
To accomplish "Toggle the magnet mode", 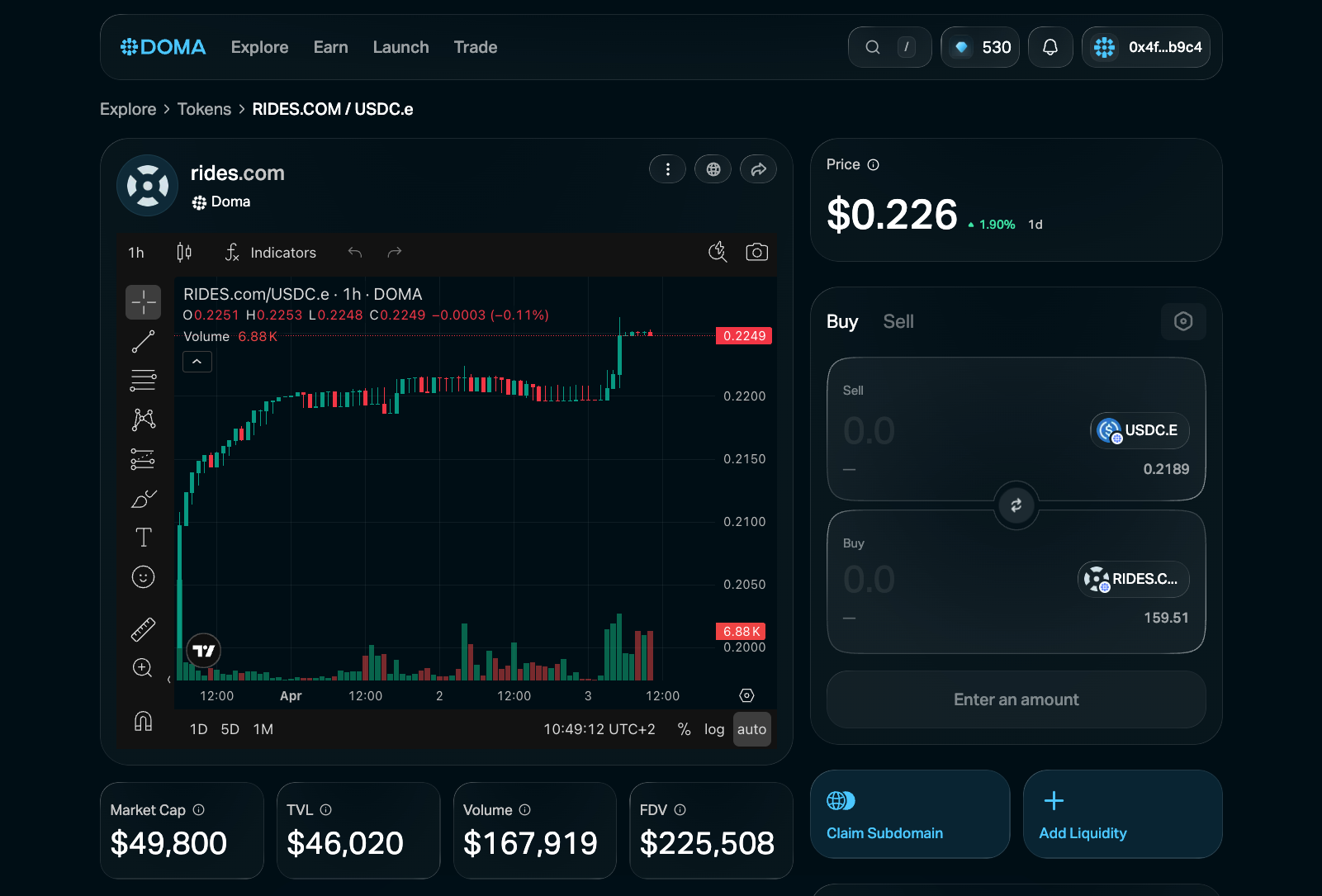I will point(144,721).
